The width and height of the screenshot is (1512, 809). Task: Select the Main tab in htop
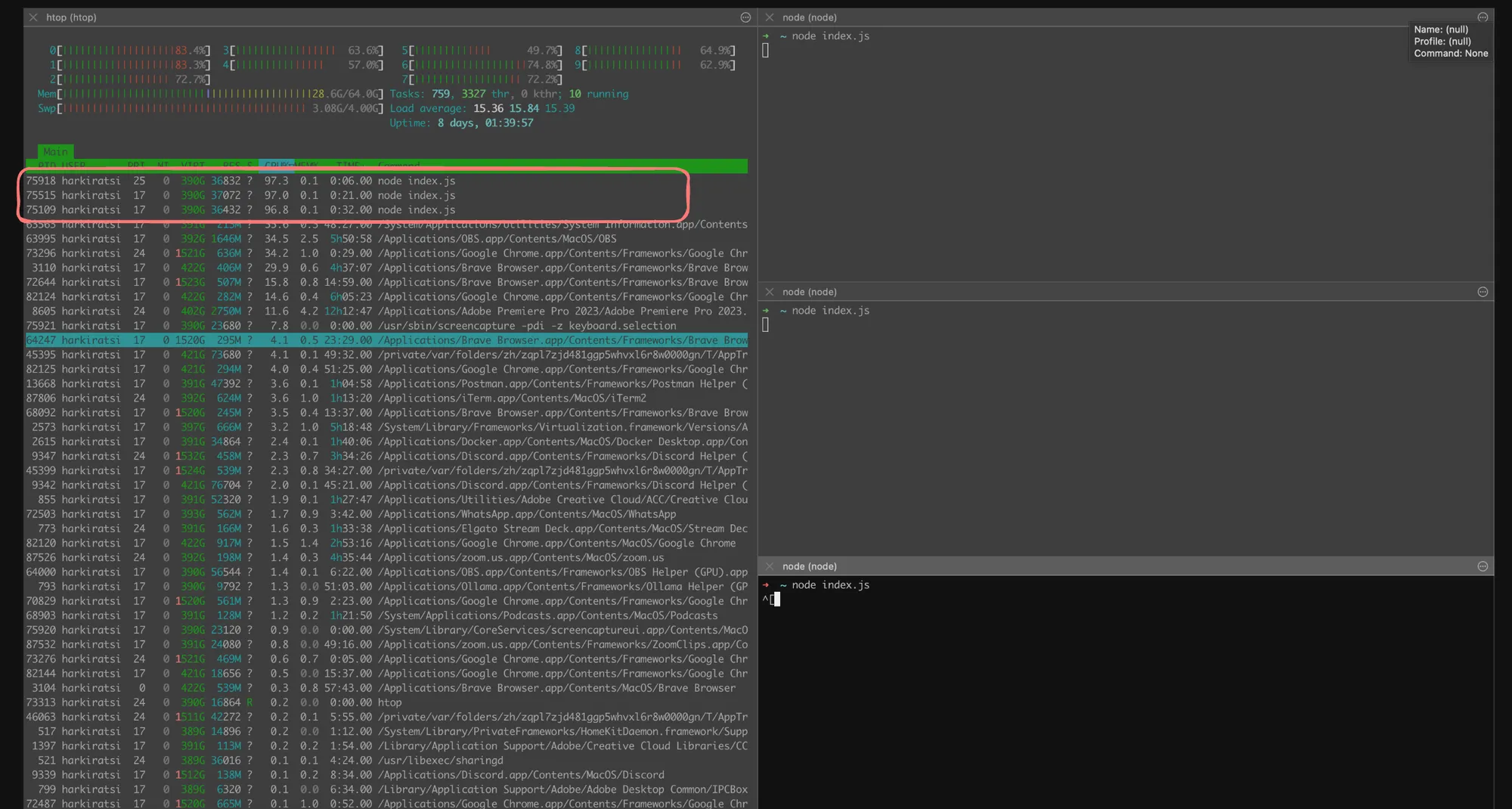click(55, 152)
